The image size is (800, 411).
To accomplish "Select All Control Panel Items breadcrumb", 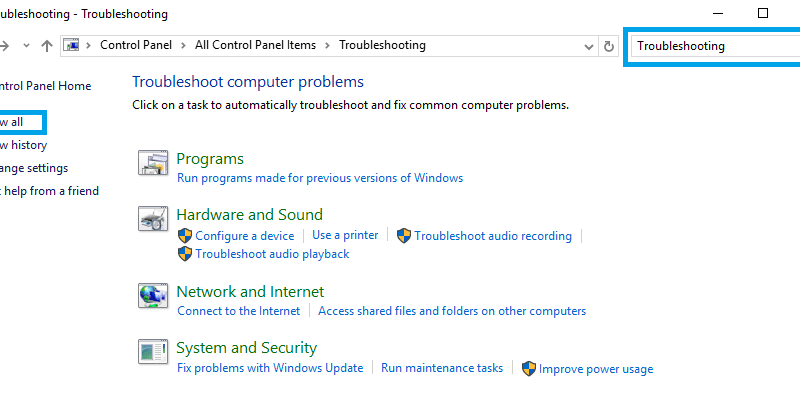I will click(255, 45).
